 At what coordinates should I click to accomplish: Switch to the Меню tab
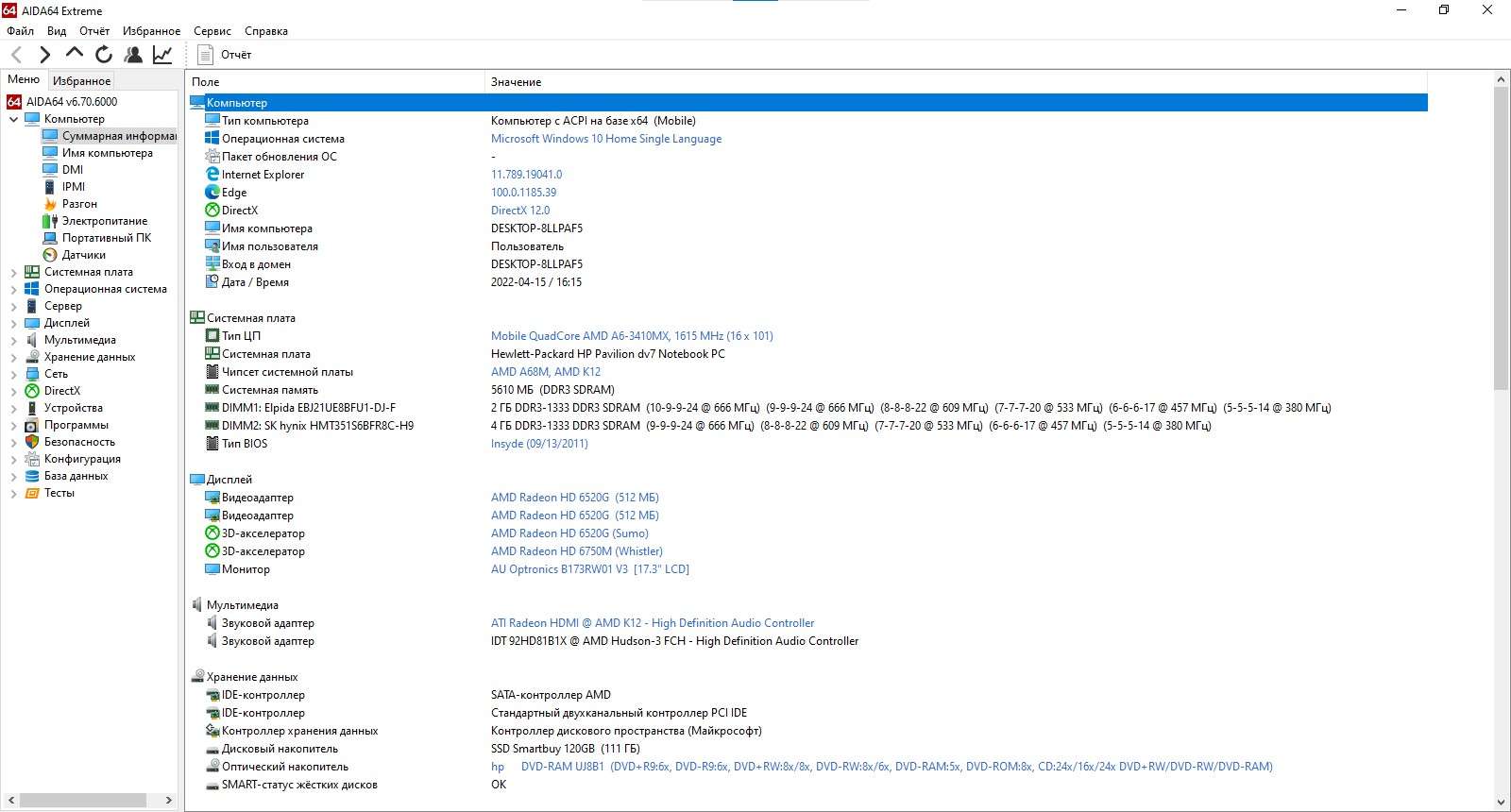pyautogui.click(x=24, y=79)
